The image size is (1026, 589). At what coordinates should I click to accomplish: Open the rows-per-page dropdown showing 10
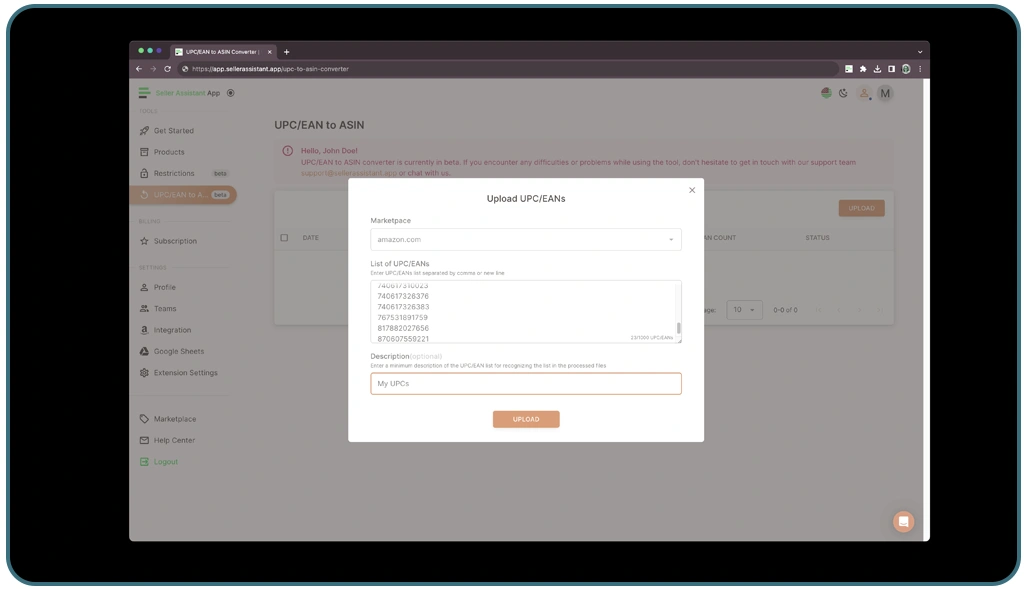743,310
